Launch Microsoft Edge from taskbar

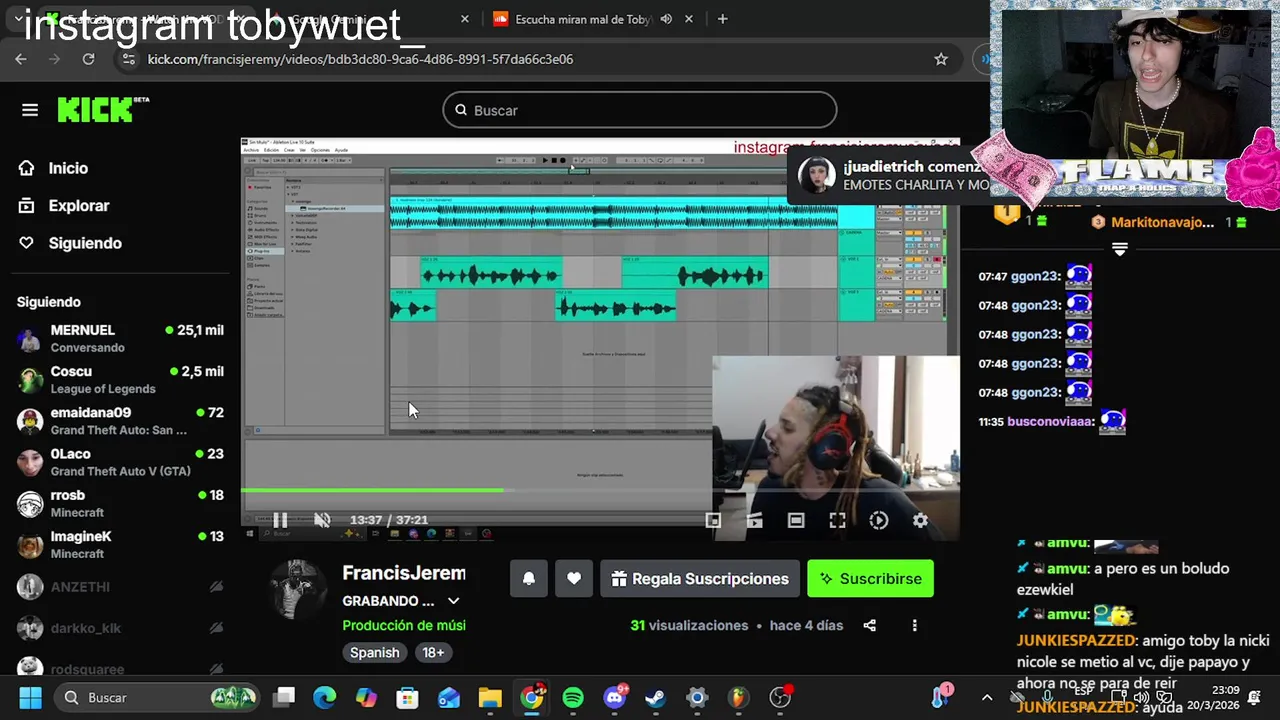(325, 697)
